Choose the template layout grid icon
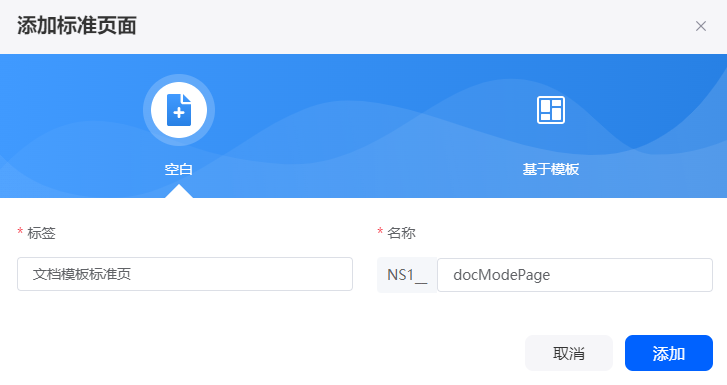This screenshot has height=385, width=727. pos(550,110)
